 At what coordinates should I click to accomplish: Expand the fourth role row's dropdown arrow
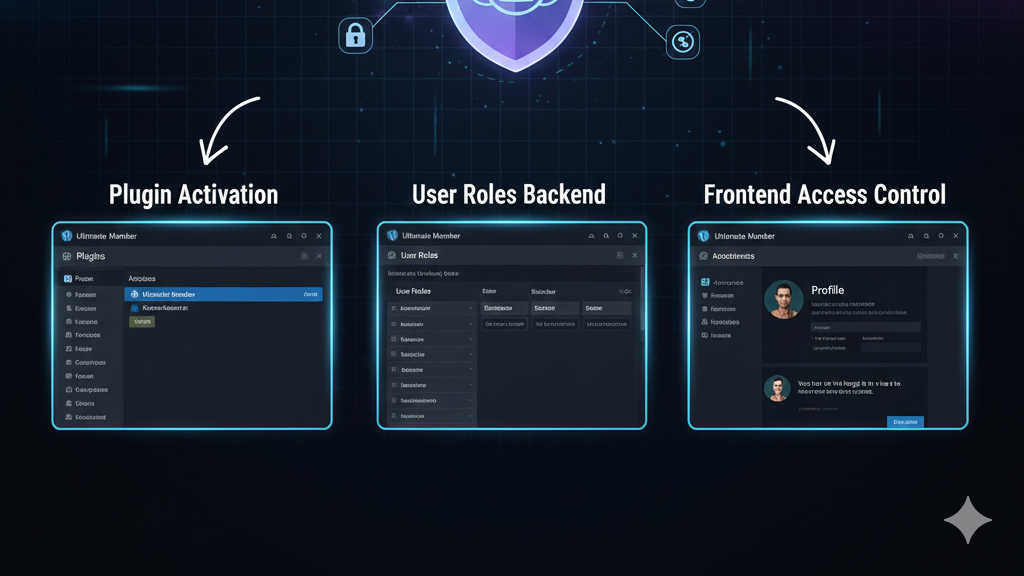[x=470, y=354]
